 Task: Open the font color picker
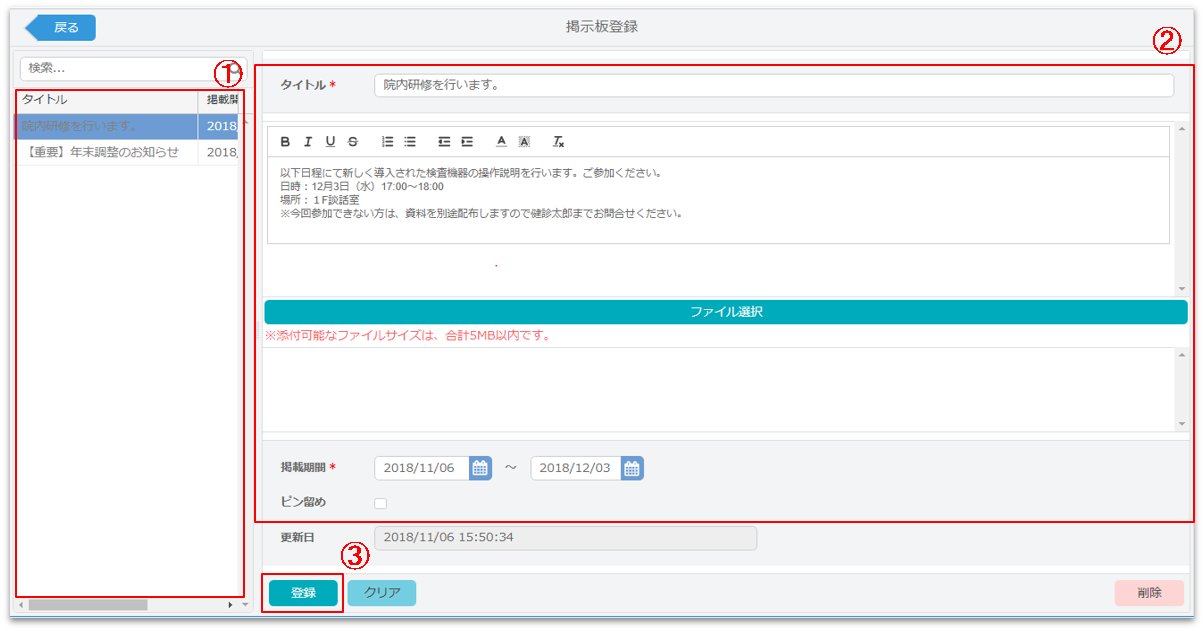pos(502,142)
